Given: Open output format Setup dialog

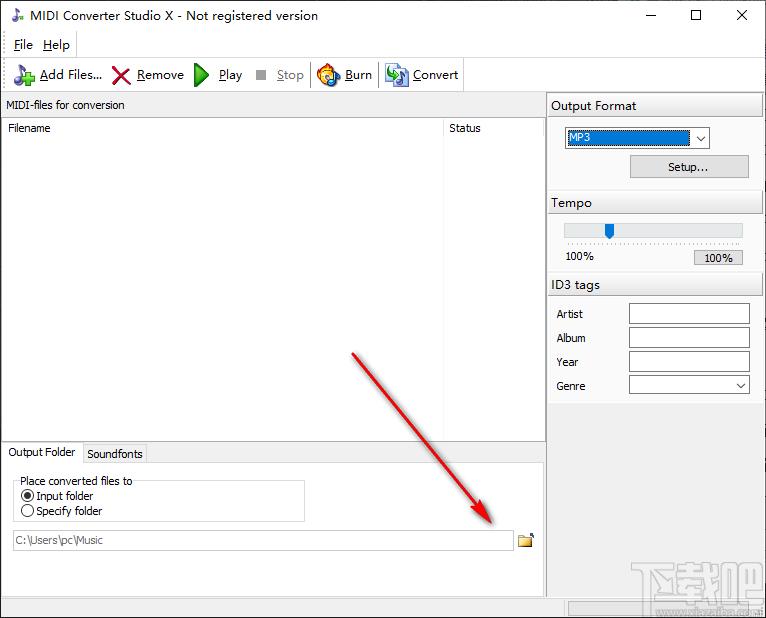Looking at the screenshot, I should 689,167.
